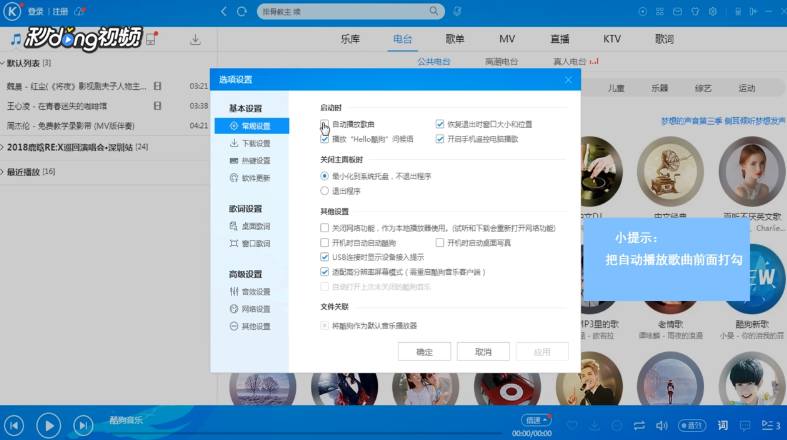The width and height of the screenshot is (787, 440).
Task: Click the search magnifier icon
Action: [x=434, y=11]
